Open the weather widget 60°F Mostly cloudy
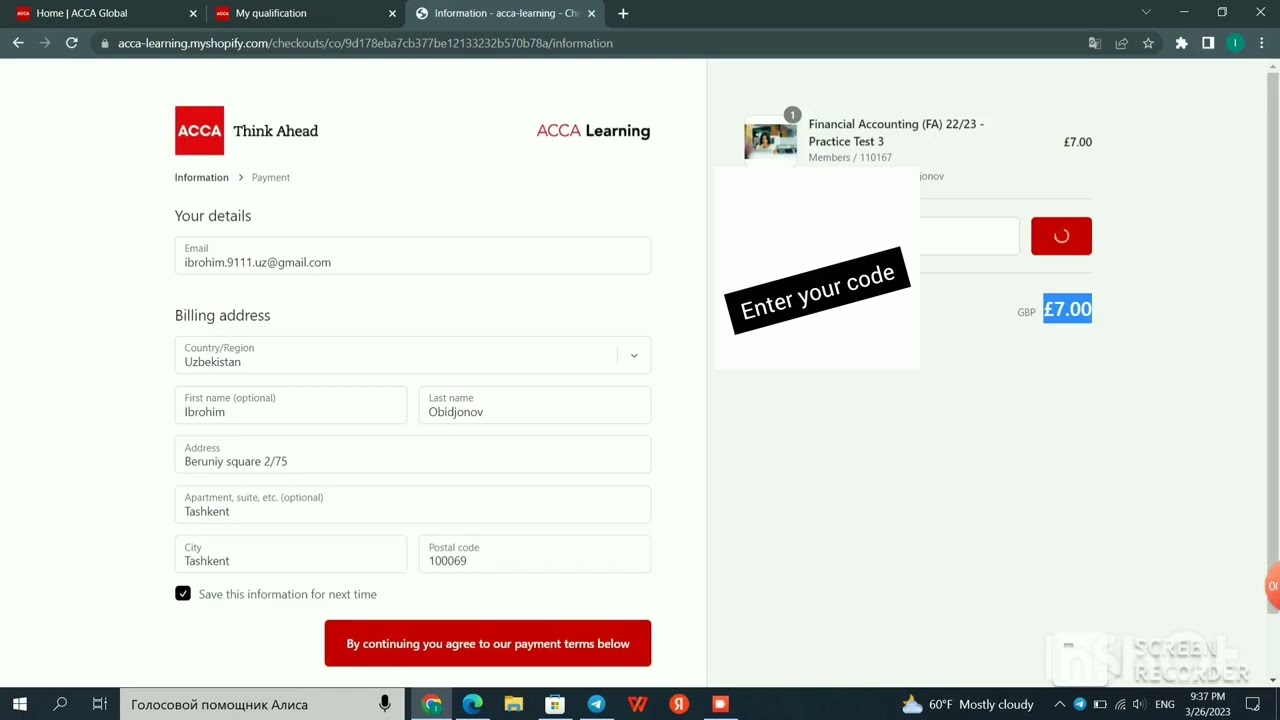Image resolution: width=1280 pixels, height=720 pixels. click(x=967, y=704)
